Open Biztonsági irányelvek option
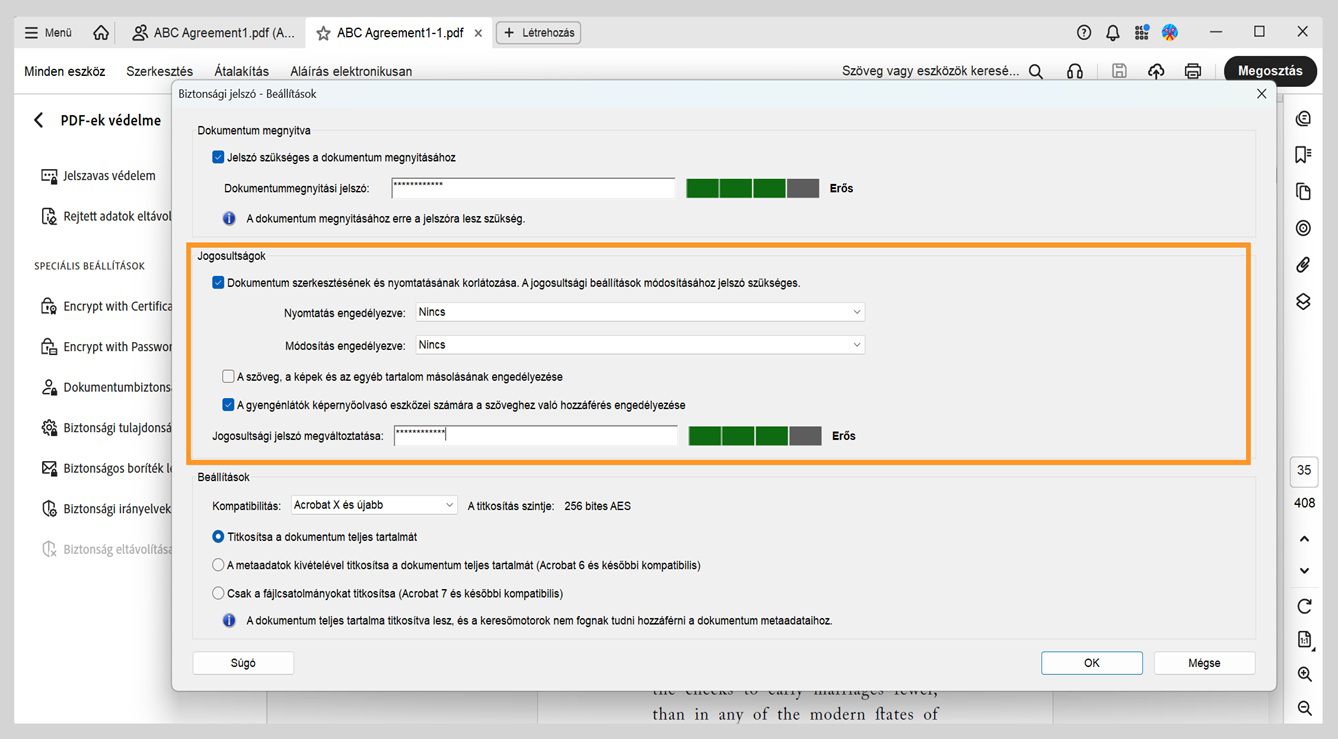The width and height of the screenshot is (1338, 739). [x=106, y=509]
